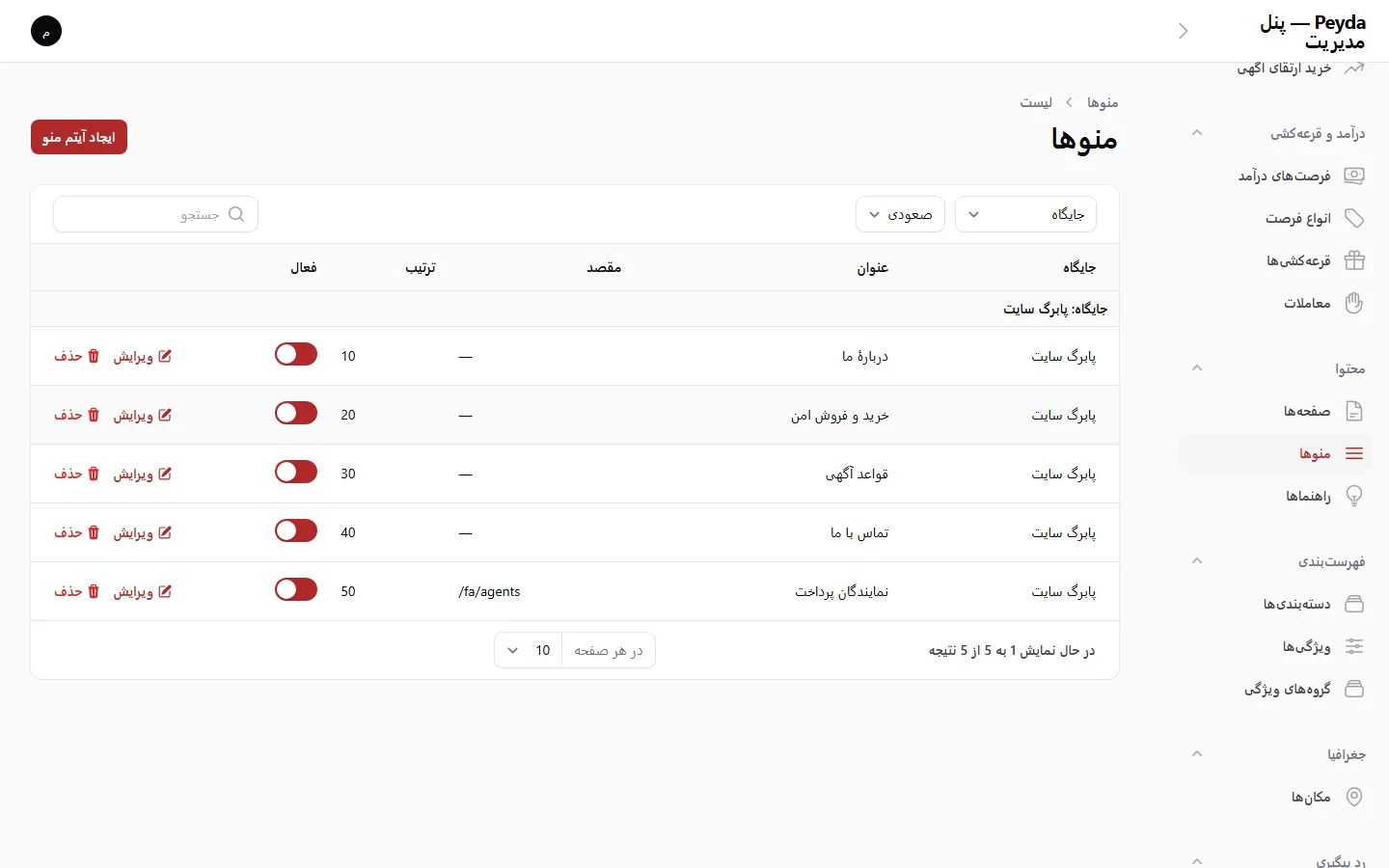Image resolution: width=1389 pixels, height=868 pixels.
Task: Click the منوها breadcrumb link
Action: click(1103, 102)
